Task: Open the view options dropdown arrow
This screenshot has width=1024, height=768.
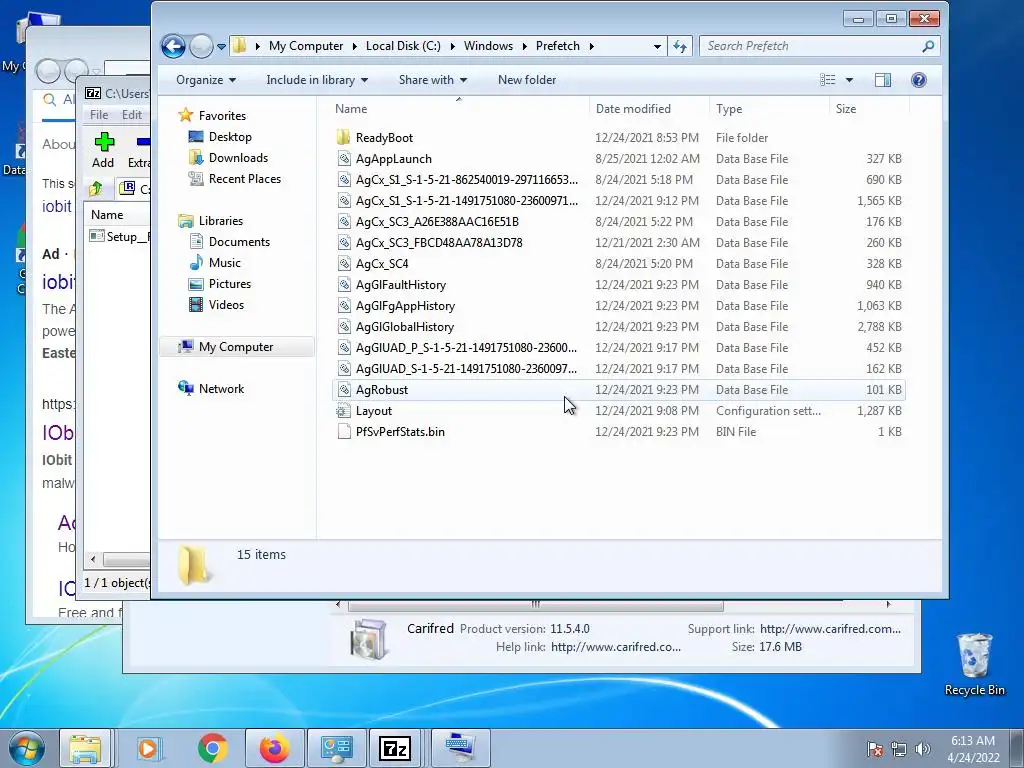Action: [849, 80]
